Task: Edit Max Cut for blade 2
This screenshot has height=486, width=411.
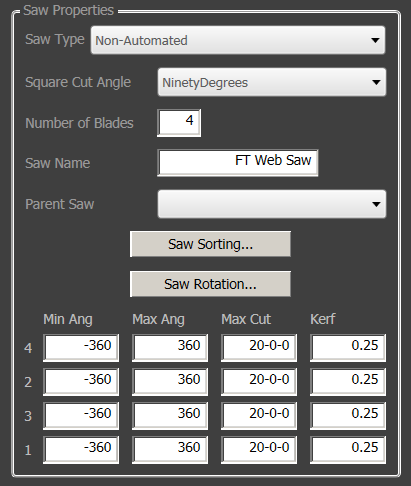Action: [x=259, y=382]
